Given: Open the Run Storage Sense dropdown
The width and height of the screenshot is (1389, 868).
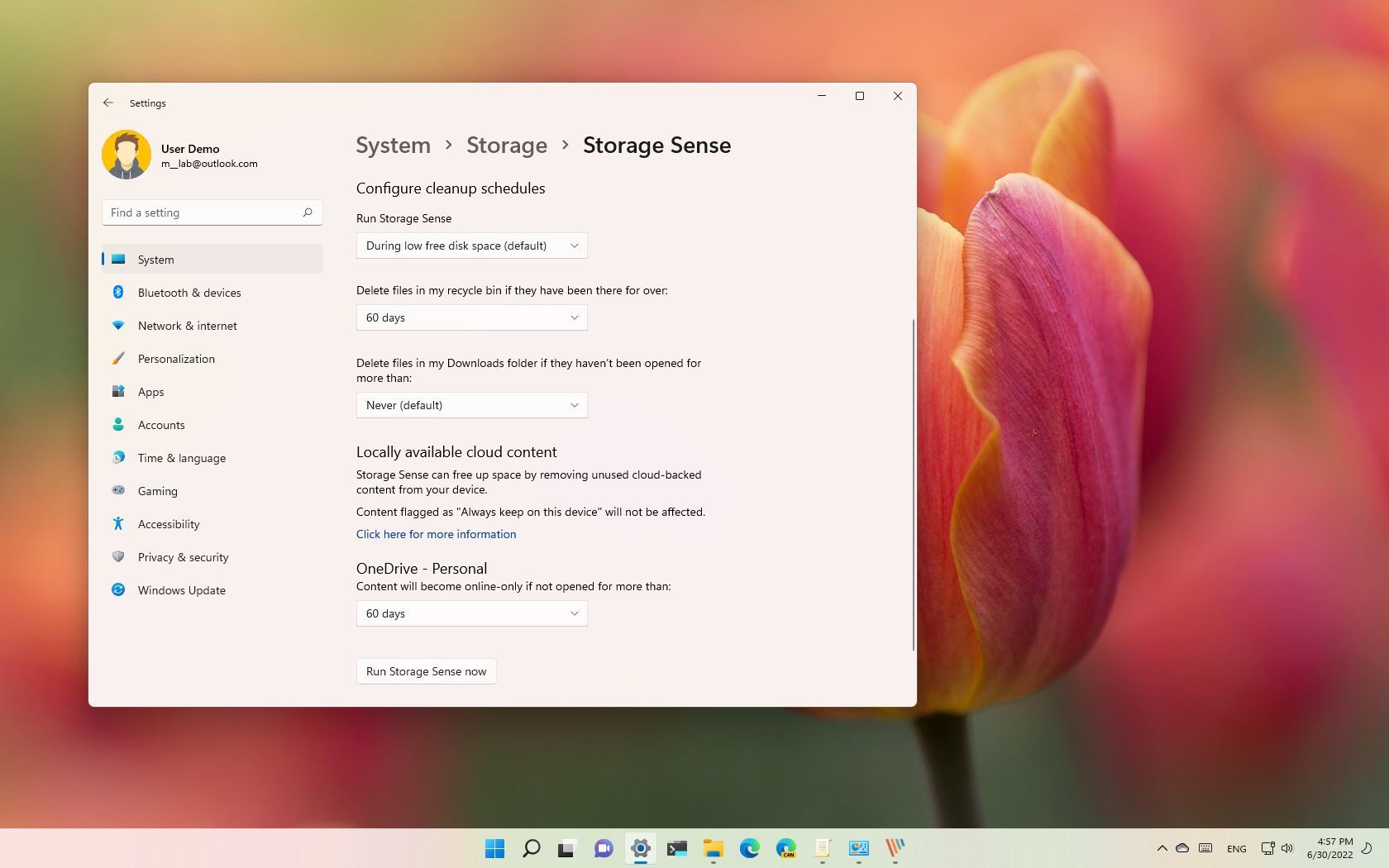Looking at the screenshot, I should 471,246.
